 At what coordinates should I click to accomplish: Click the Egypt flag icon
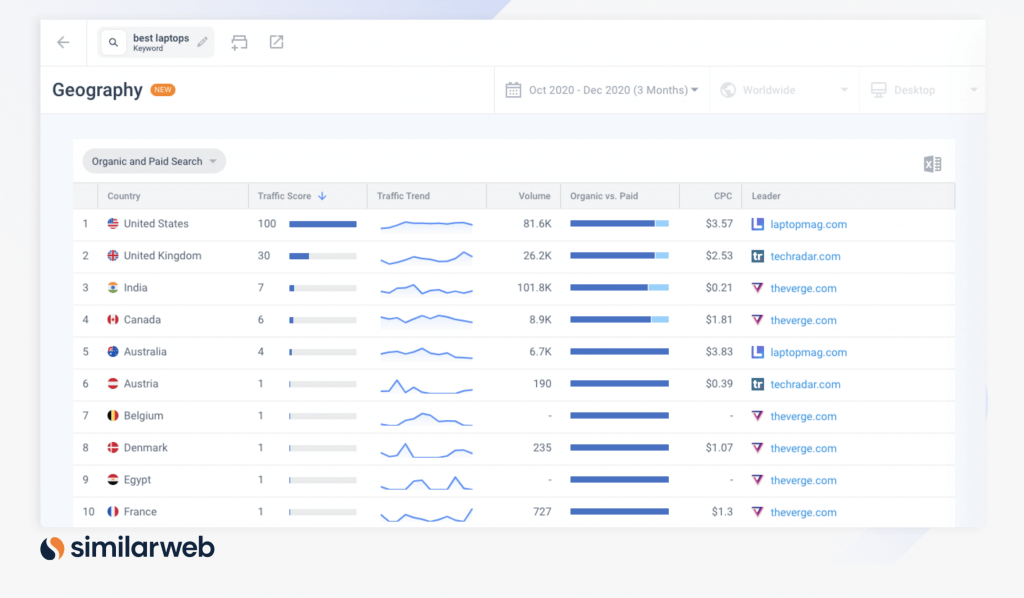113,479
